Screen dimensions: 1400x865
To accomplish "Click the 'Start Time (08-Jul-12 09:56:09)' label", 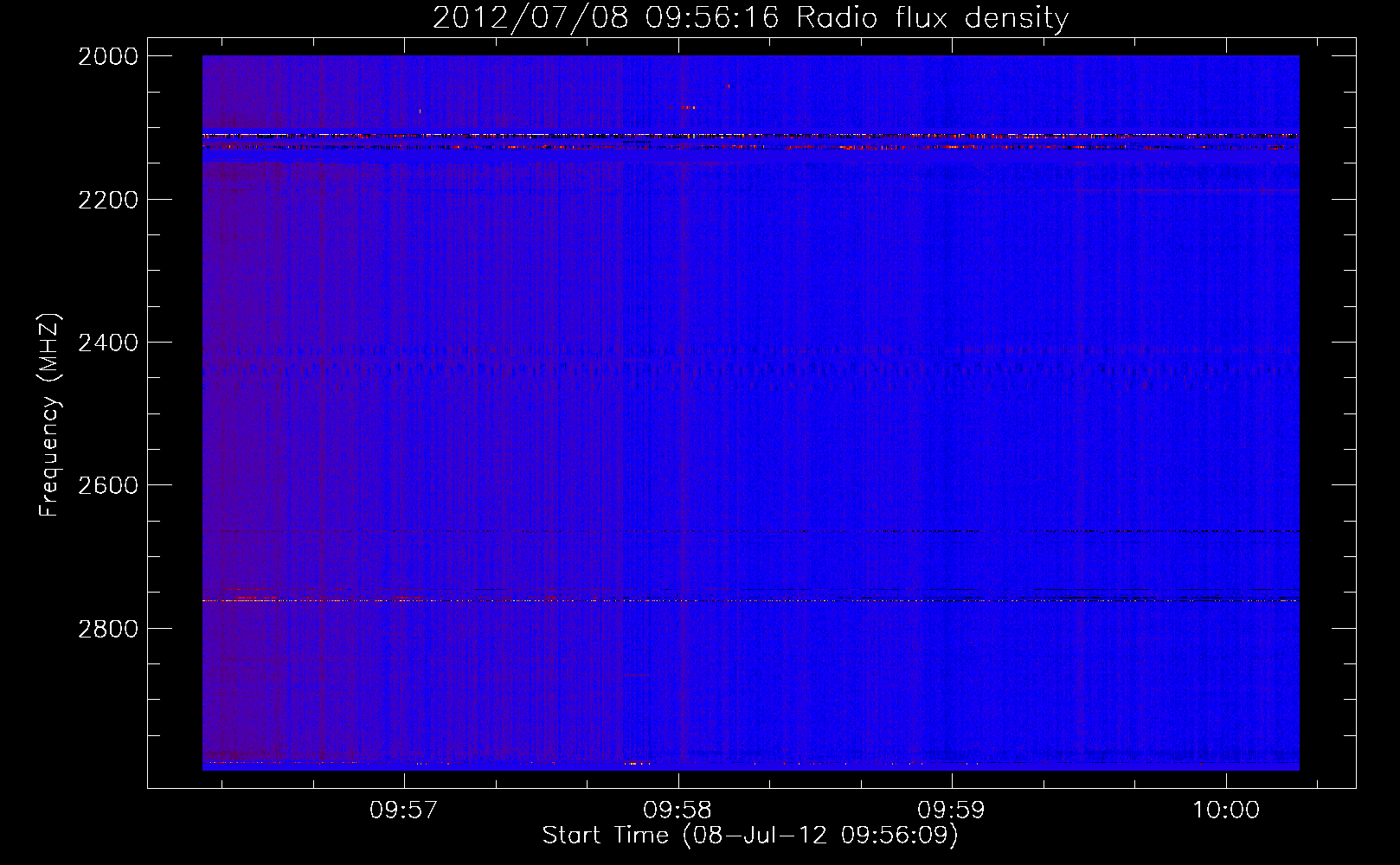I will click(750, 836).
